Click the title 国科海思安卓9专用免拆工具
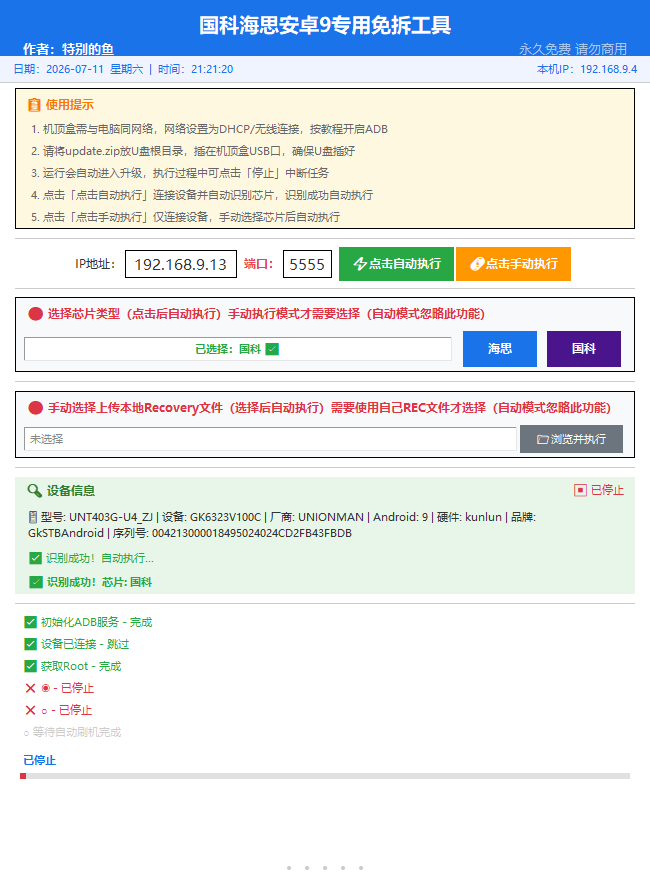 (x=325, y=25)
